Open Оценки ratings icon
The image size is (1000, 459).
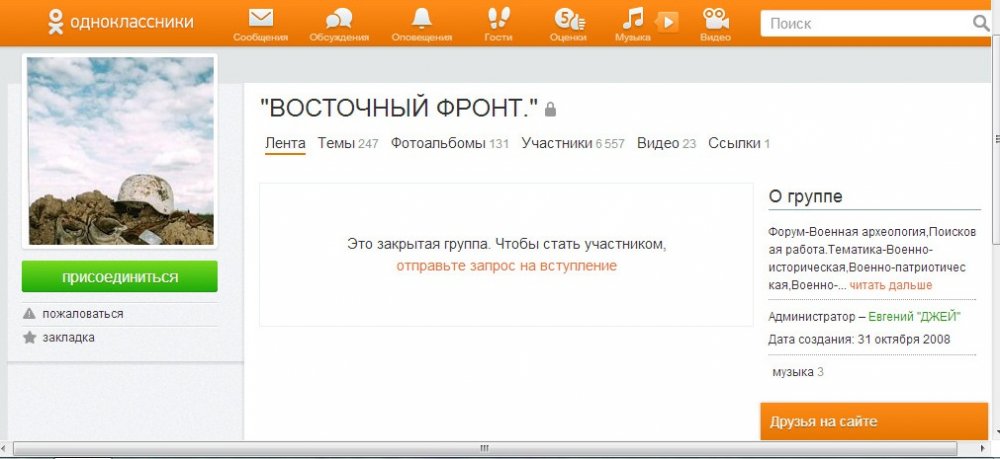click(567, 18)
